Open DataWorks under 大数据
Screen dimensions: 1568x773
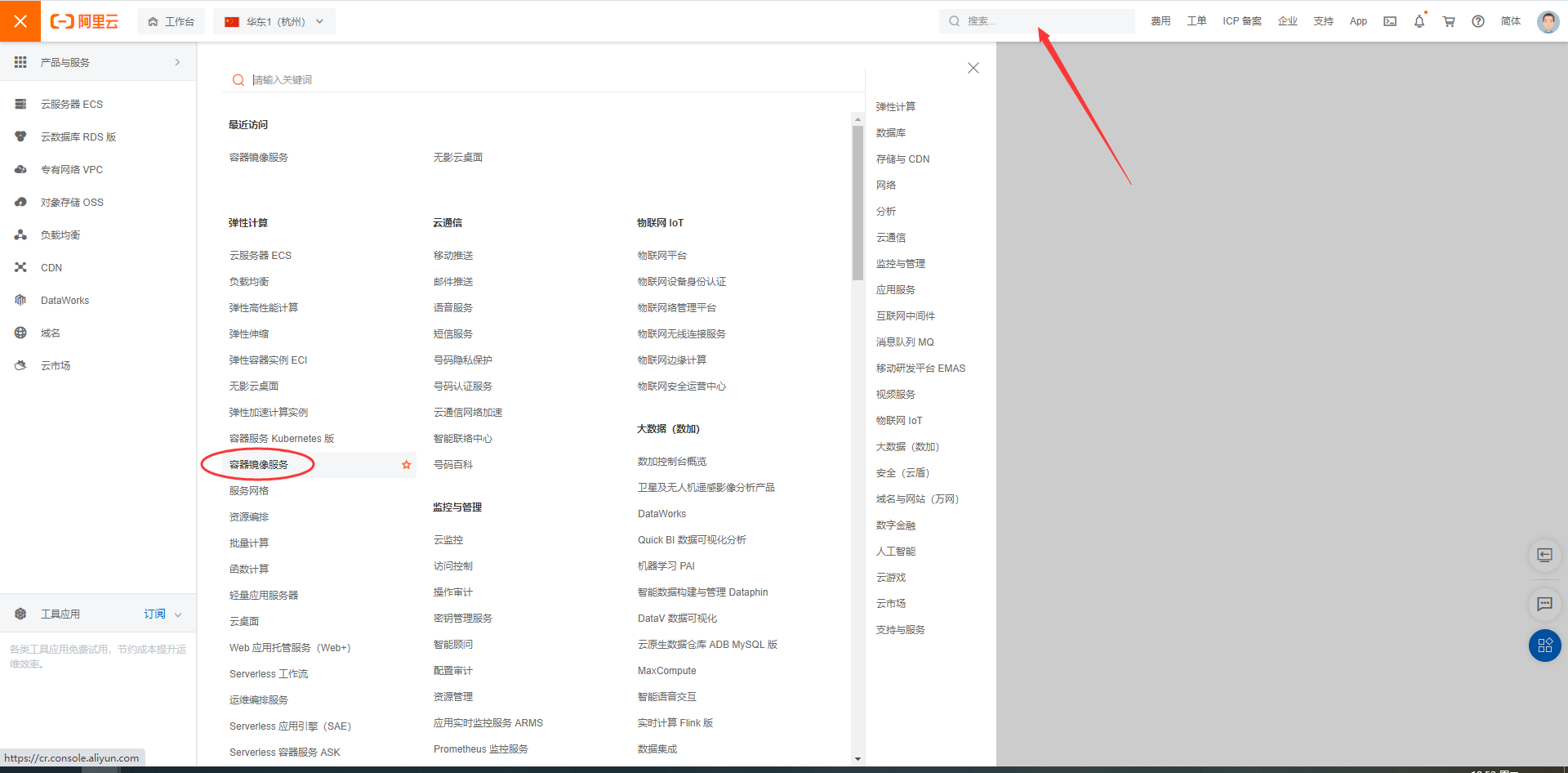point(662,514)
